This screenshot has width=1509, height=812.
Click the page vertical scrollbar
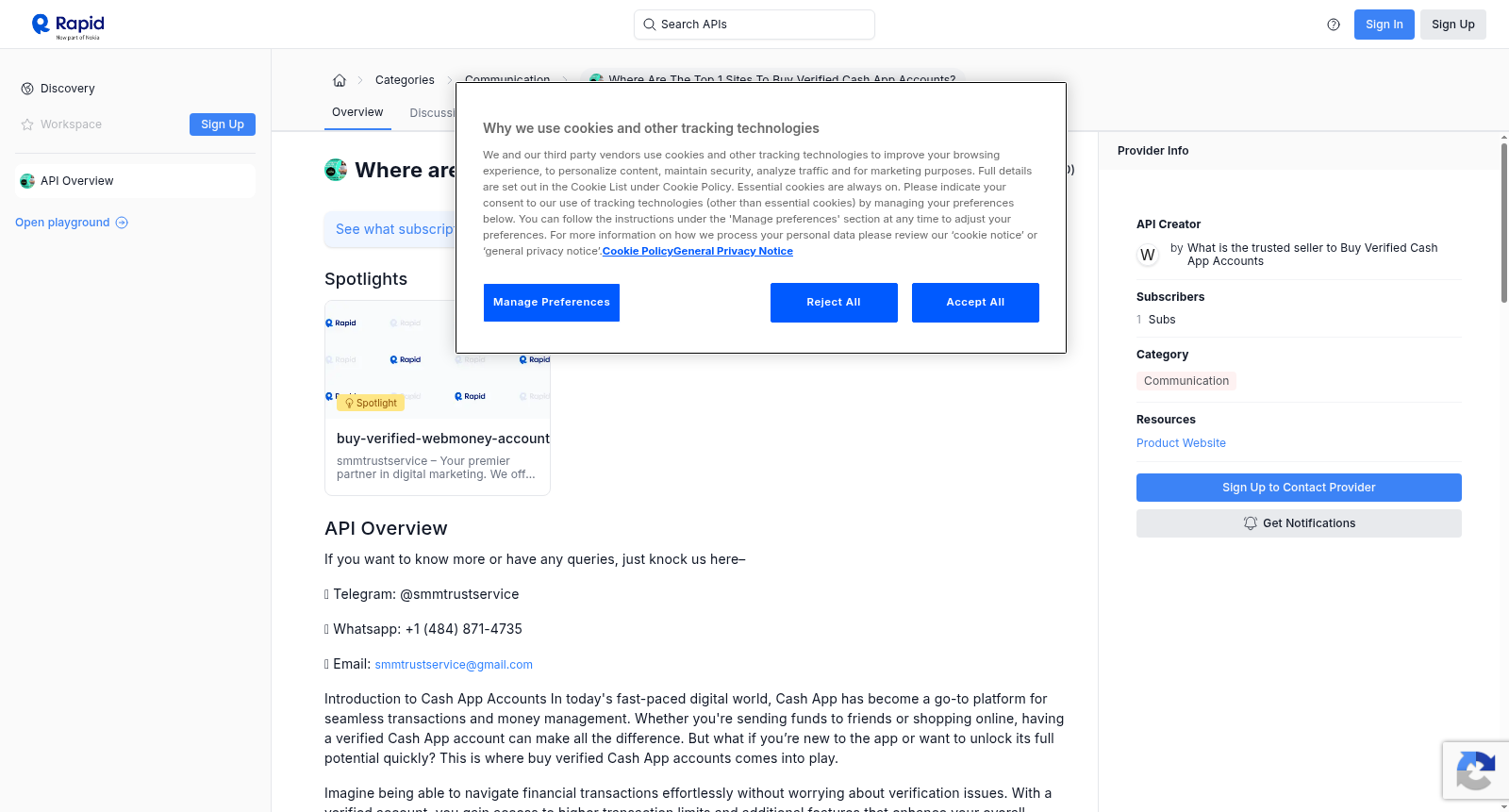1504,224
